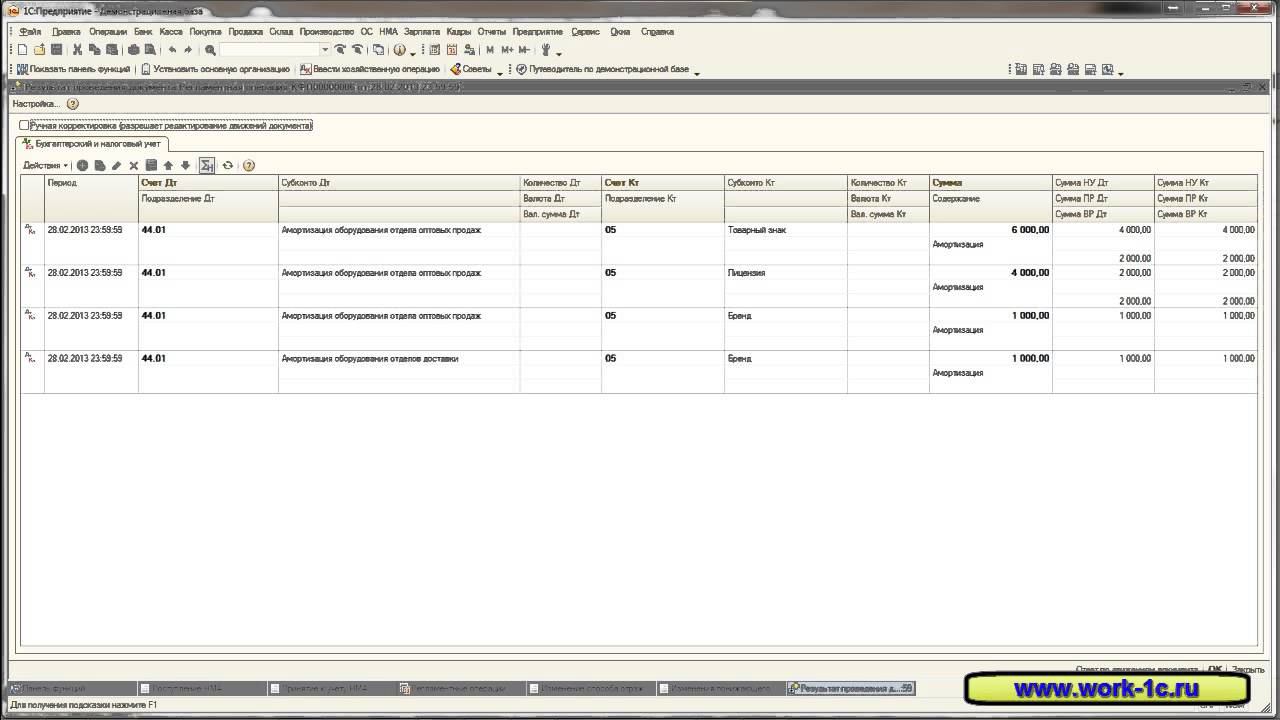Viewport: 1280px width, 720px height.
Task: Open the Calculator icon in main toolbar
Action: [x=435, y=50]
